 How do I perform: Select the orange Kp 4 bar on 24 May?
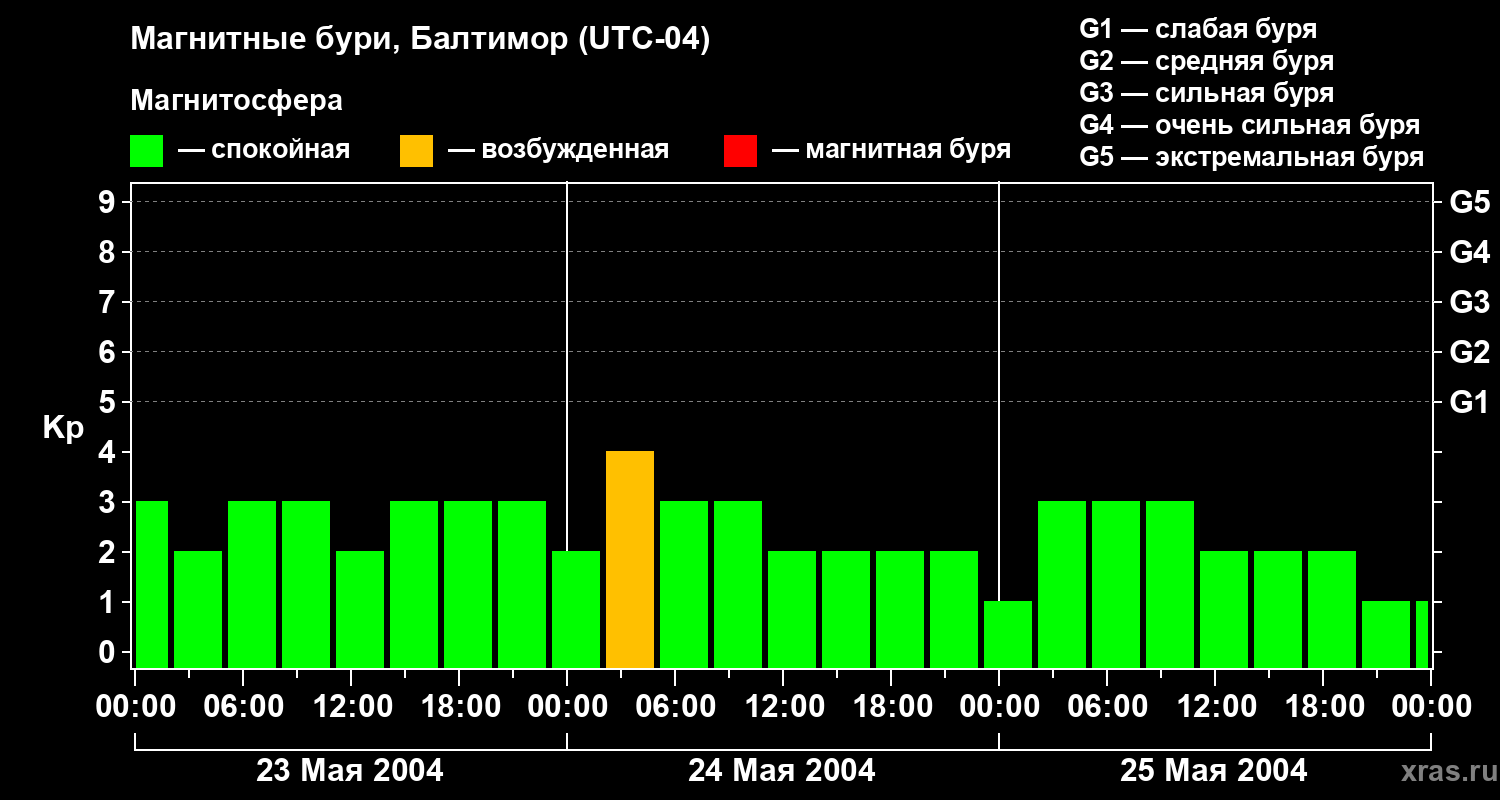click(x=630, y=560)
